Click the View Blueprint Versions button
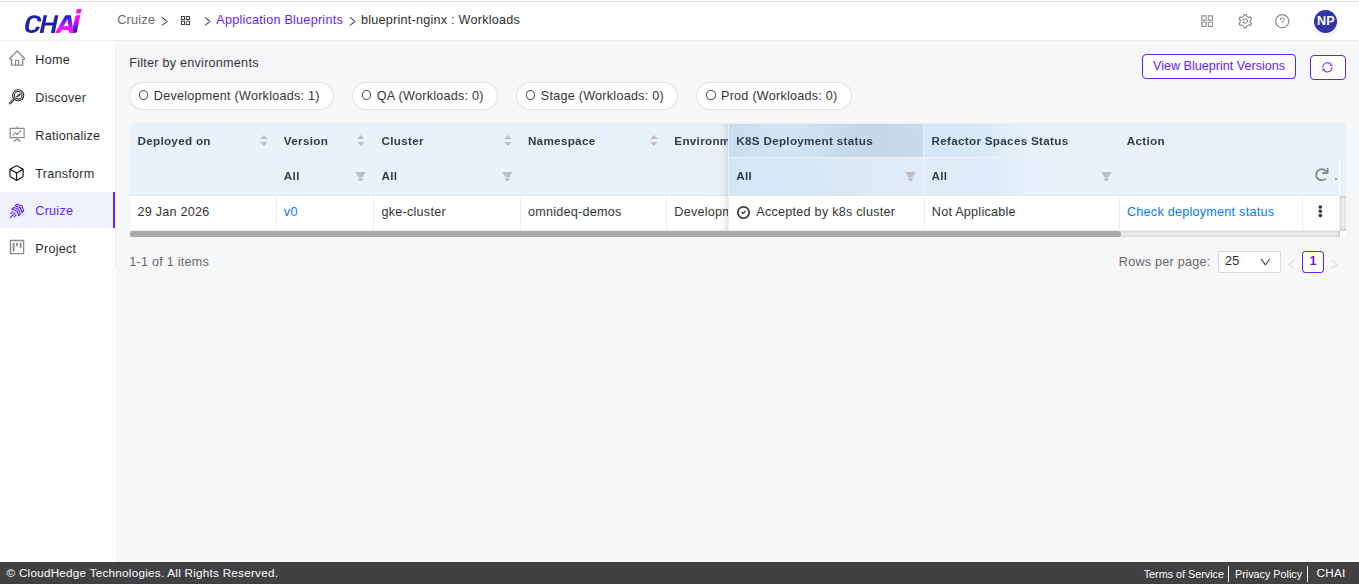This screenshot has width=1359, height=584. tap(1218, 66)
